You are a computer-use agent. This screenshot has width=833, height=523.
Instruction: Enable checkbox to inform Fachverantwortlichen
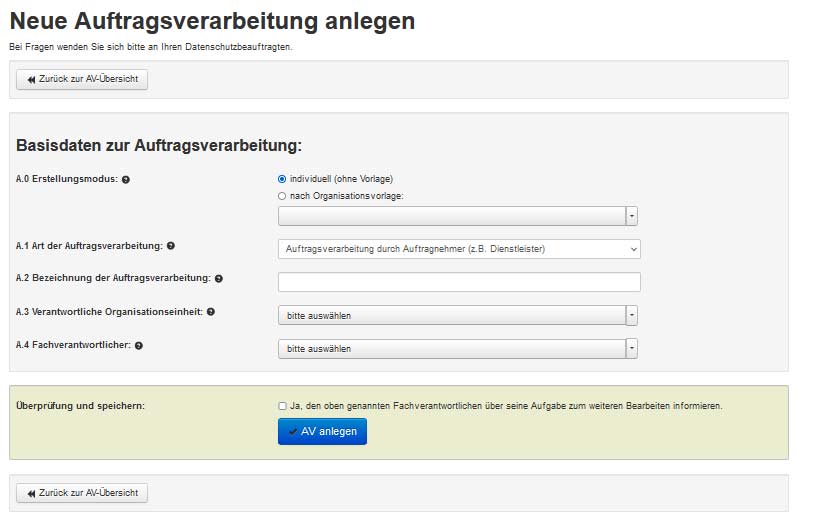pyautogui.click(x=282, y=406)
